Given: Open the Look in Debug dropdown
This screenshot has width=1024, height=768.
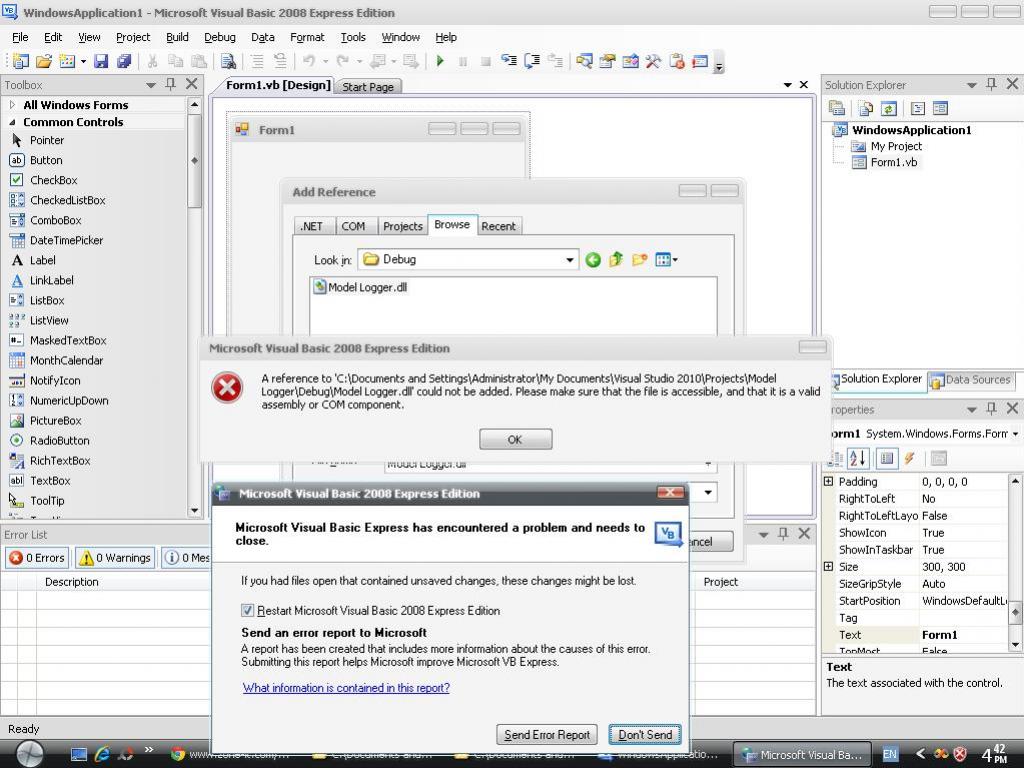Looking at the screenshot, I should pos(569,260).
